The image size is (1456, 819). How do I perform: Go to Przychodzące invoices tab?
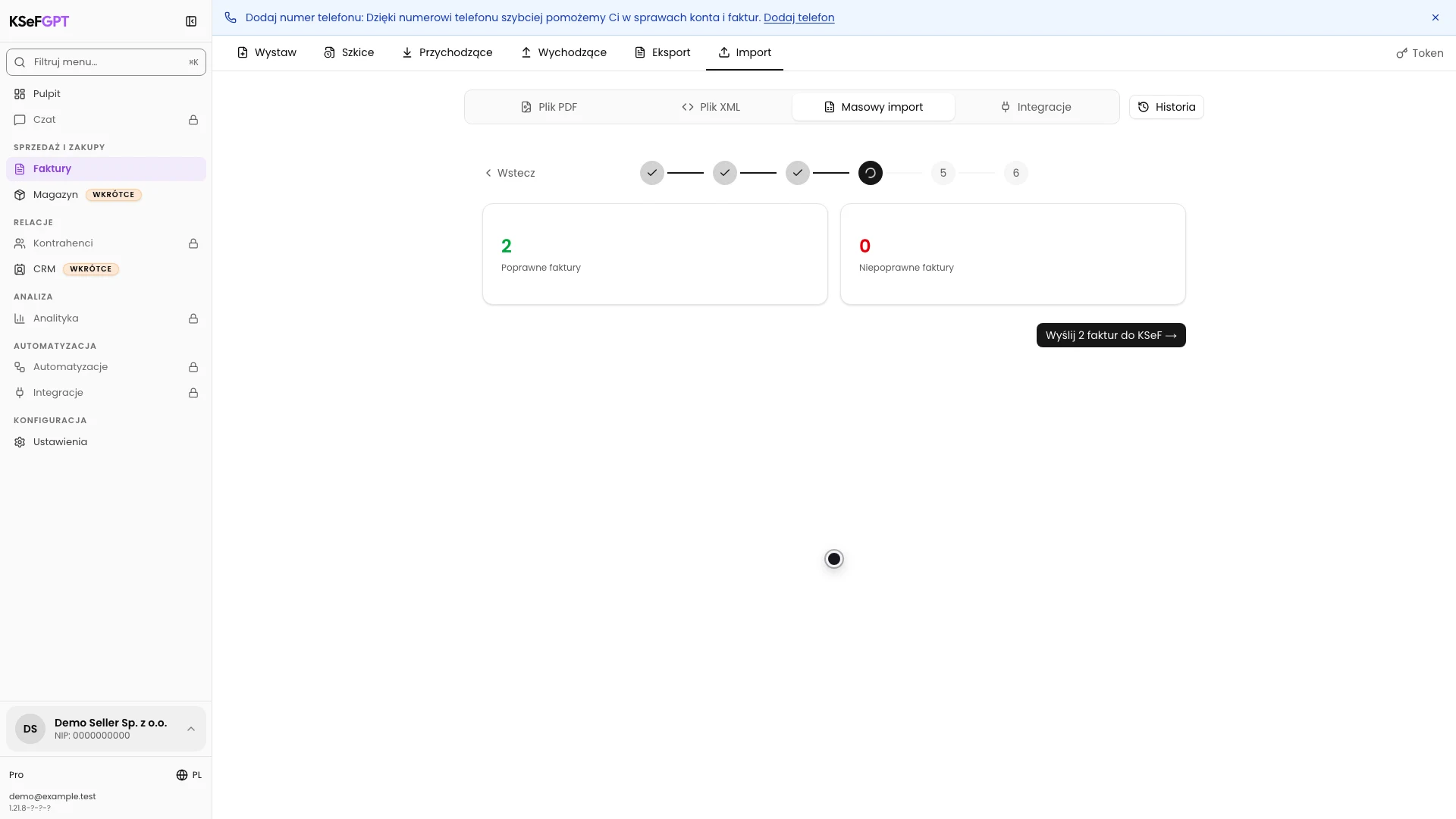pyautogui.click(x=447, y=52)
